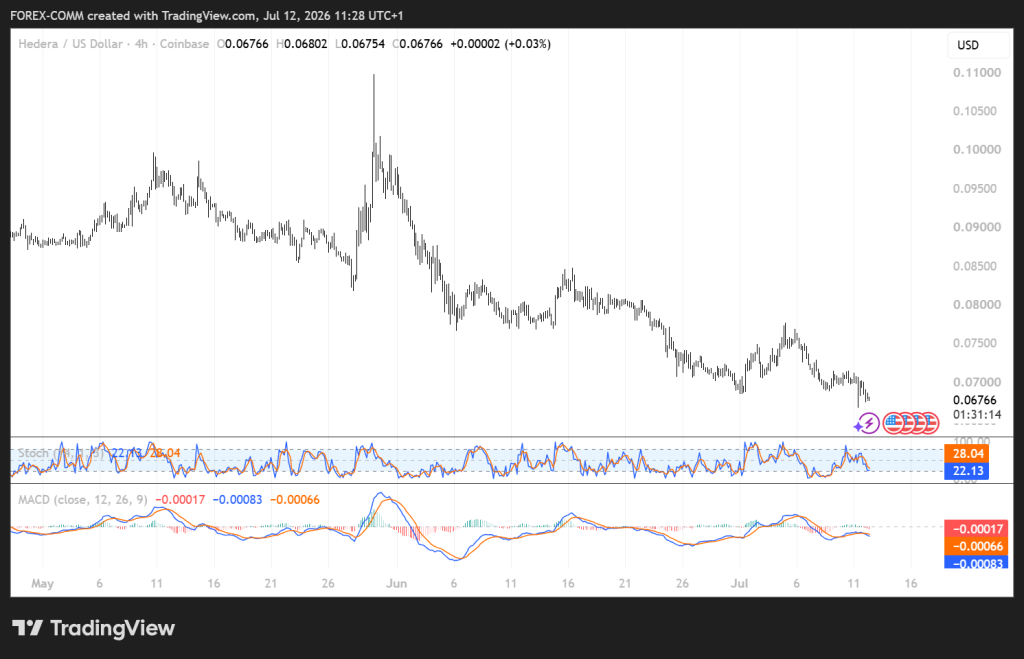
Task: Click the 0.07000 price axis label
Action: (977, 382)
